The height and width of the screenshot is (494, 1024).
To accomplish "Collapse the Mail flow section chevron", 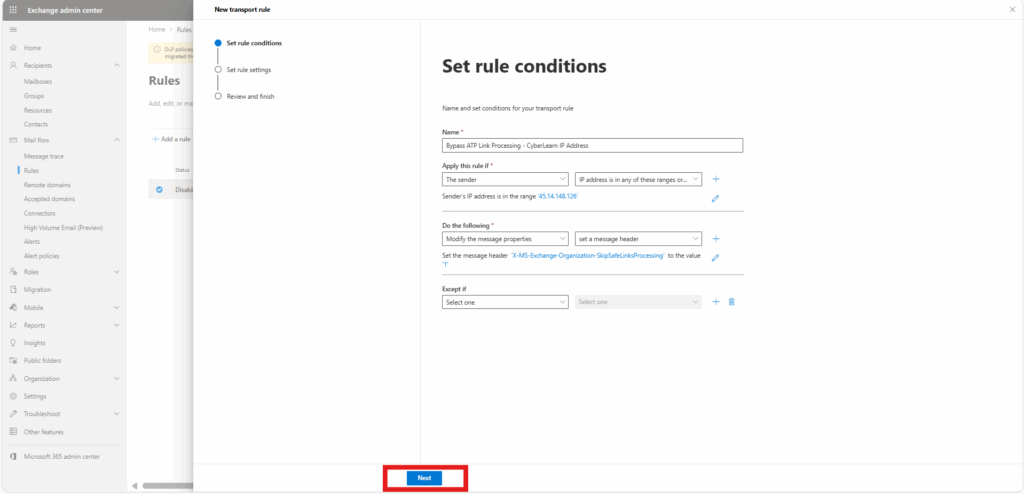I will click(117, 140).
